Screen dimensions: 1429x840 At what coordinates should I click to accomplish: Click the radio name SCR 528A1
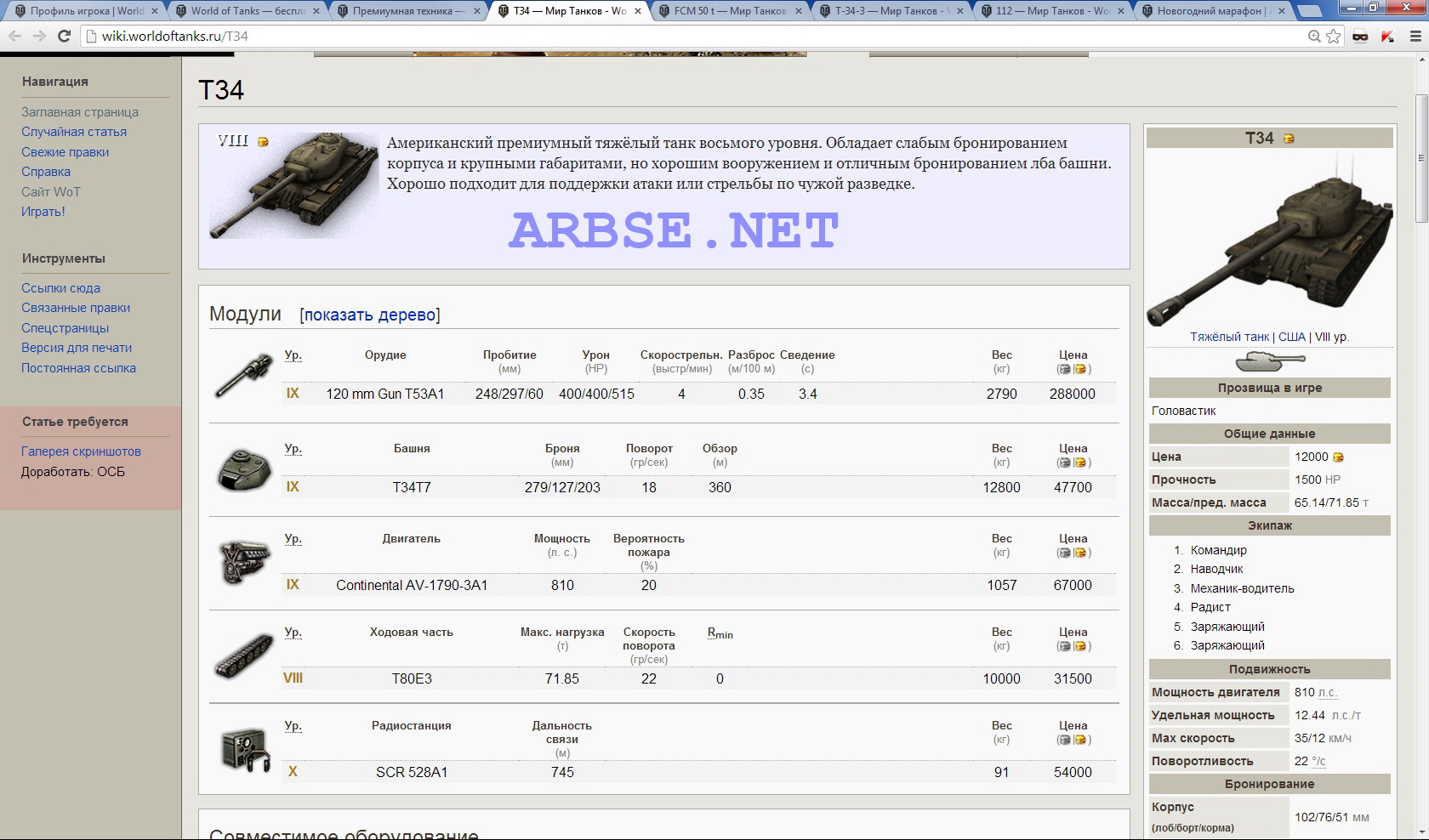pyautogui.click(x=412, y=773)
